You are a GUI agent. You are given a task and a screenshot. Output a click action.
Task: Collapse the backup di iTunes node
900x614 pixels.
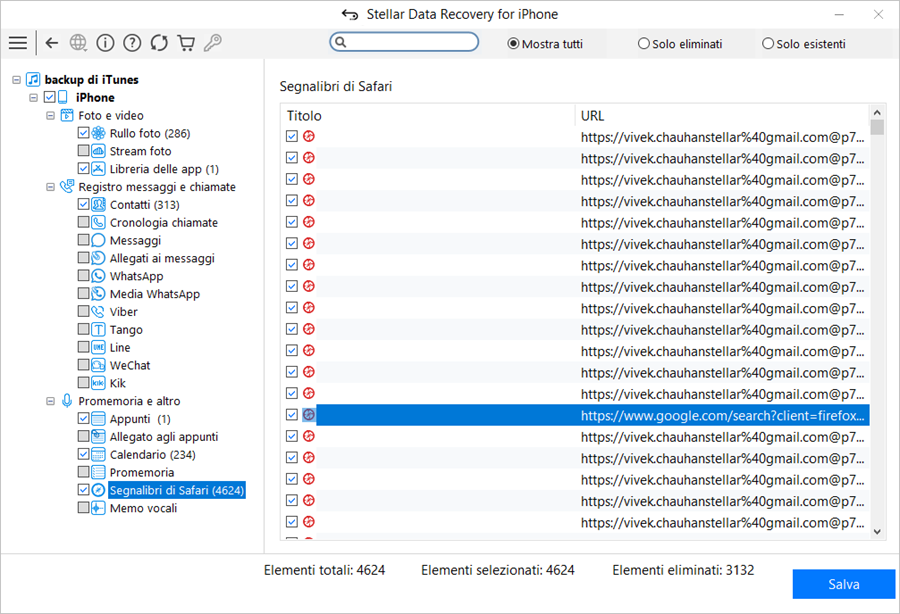click(17, 80)
